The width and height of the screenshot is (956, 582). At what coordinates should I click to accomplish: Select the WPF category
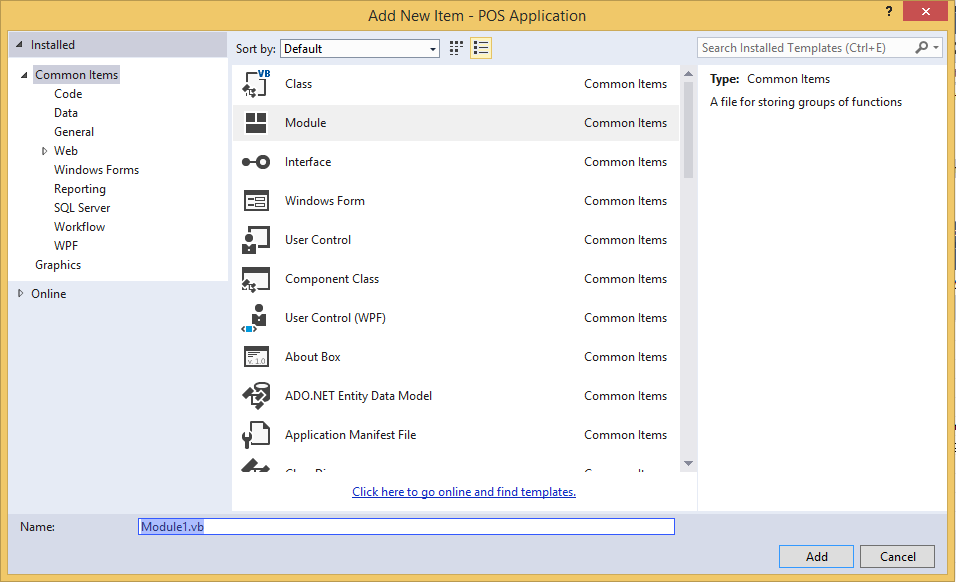click(x=66, y=246)
